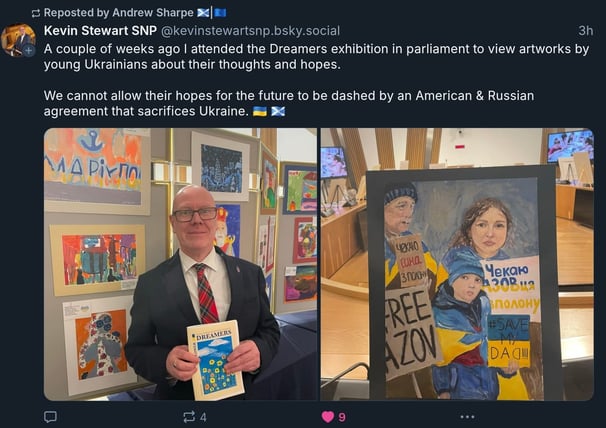Viewport: 606px width, 428px height.
Task: Open Kevin Stewart SNP's profile avatar
Action: pos(18,40)
